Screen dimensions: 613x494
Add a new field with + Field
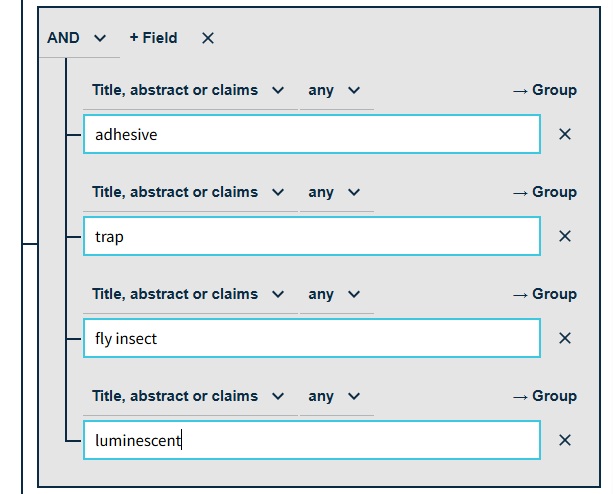tap(153, 38)
